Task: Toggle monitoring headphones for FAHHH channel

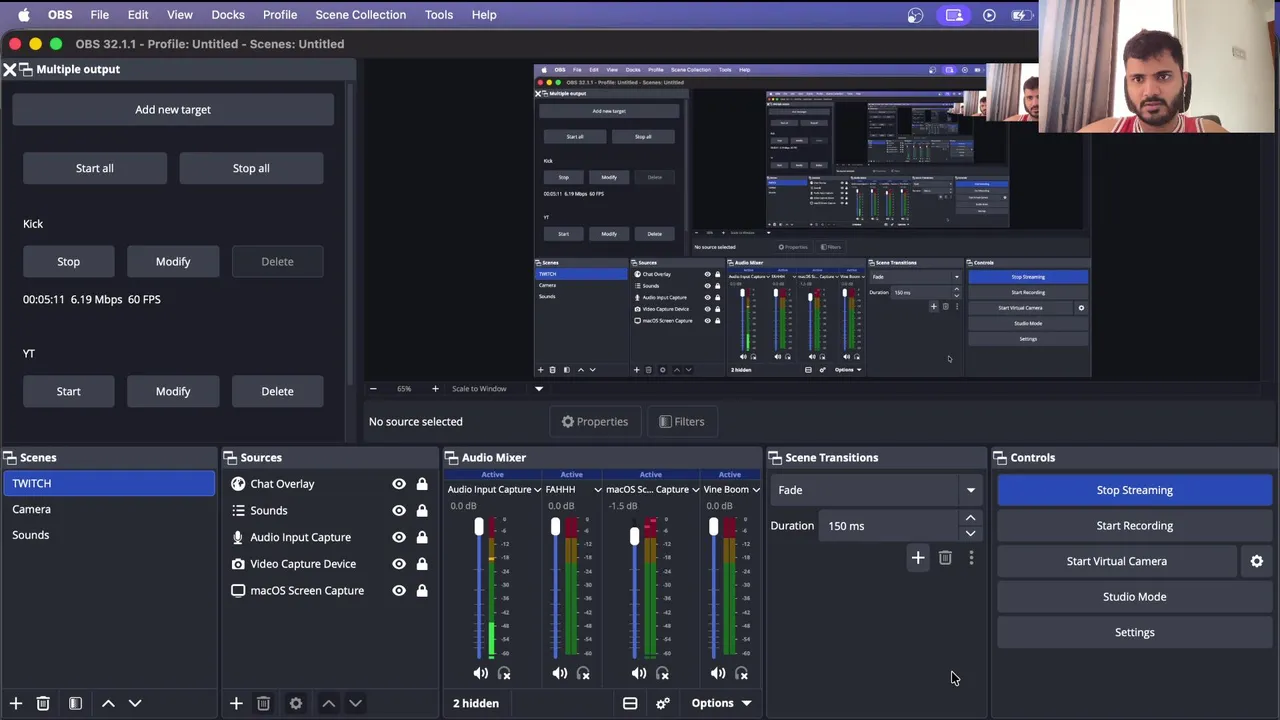Action: [x=583, y=673]
